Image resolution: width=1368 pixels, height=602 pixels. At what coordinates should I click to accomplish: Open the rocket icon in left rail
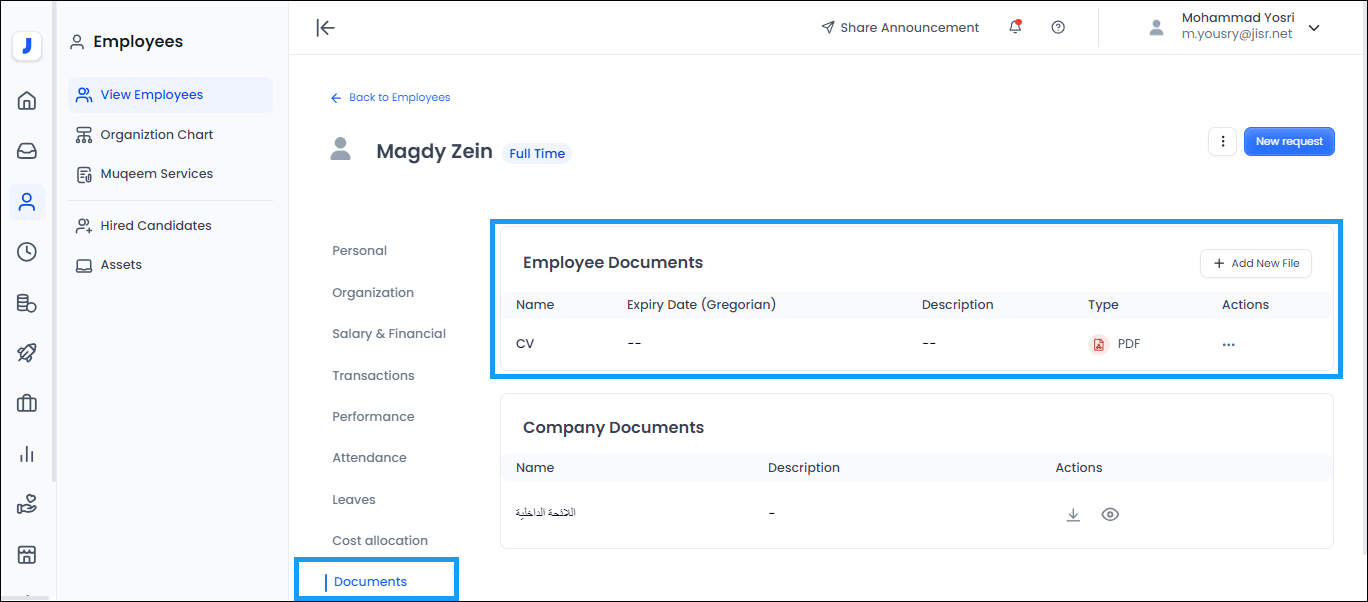point(27,353)
